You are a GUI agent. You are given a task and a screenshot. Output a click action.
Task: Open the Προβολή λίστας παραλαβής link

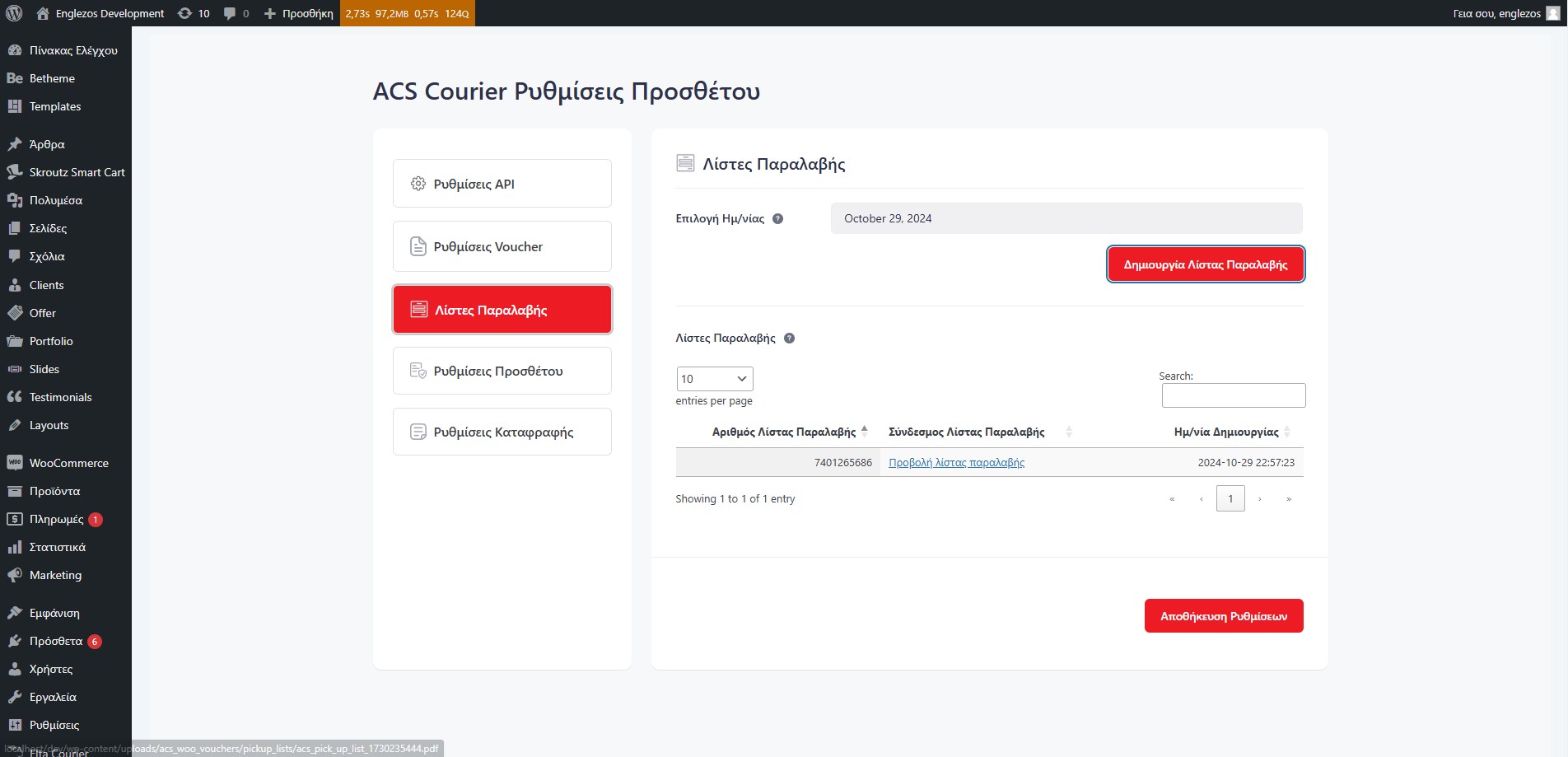point(956,463)
